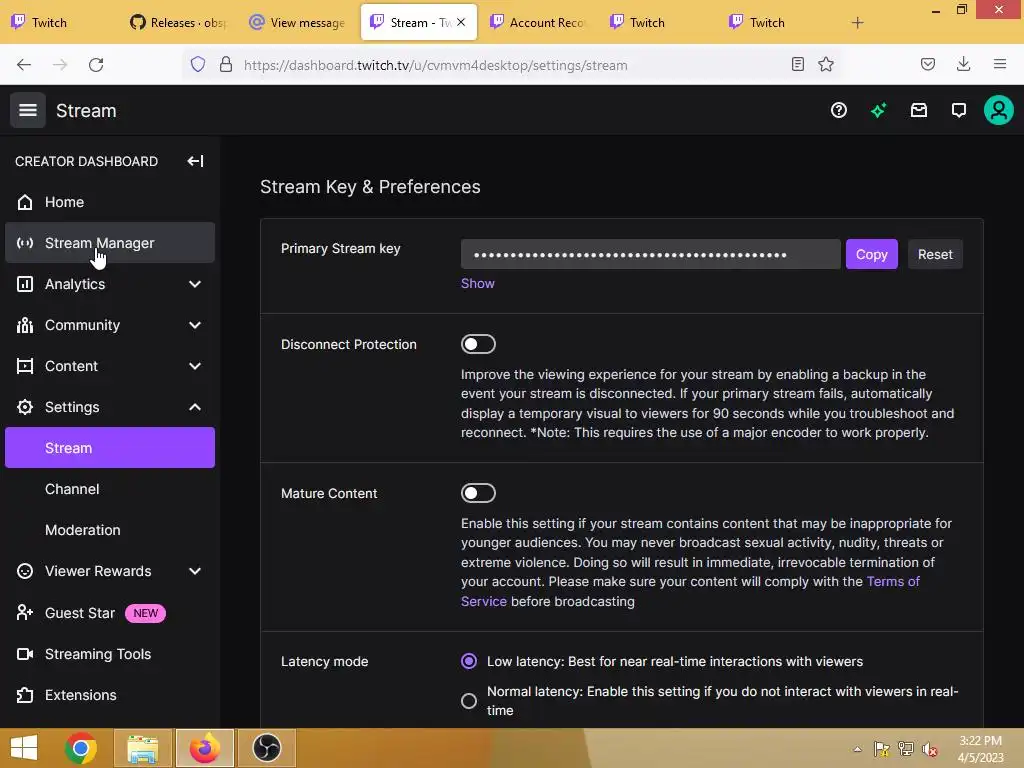This screenshot has height=768, width=1024.
Task: Click the padlock site info icon
Action: point(225,64)
